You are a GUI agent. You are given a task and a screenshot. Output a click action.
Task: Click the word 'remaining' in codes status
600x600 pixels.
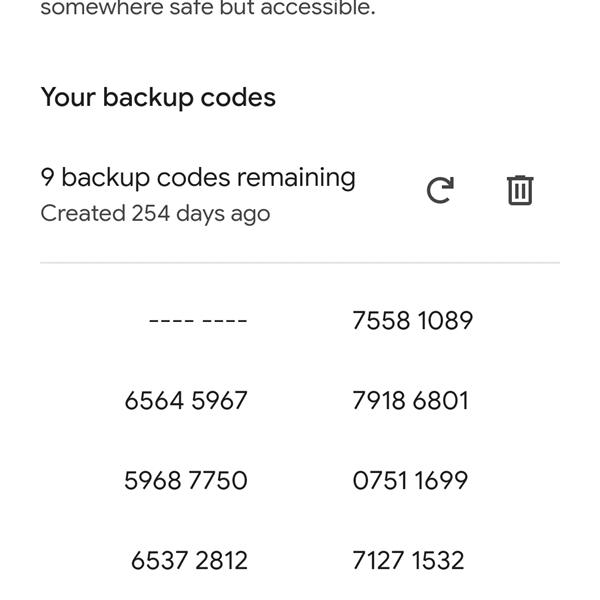[x=296, y=178]
